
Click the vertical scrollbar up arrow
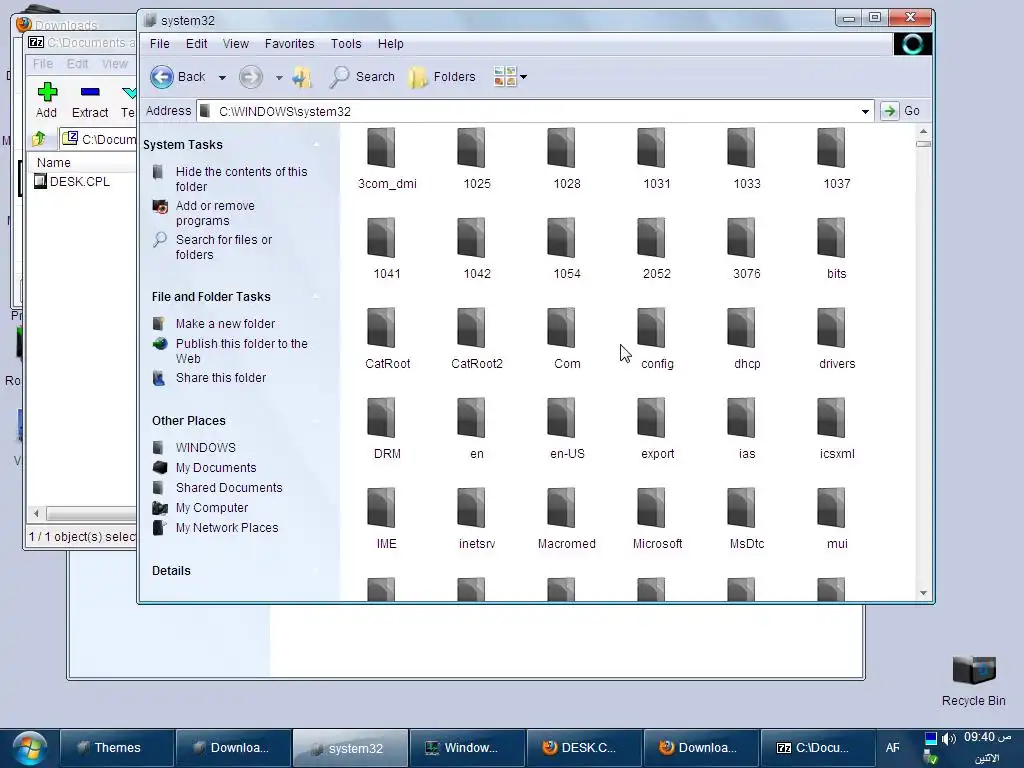click(923, 131)
